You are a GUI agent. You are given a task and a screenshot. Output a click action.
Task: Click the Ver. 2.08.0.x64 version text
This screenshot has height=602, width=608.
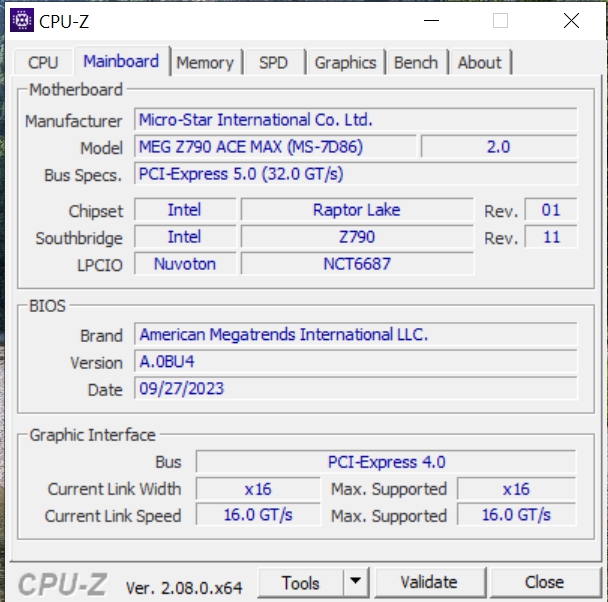click(184, 588)
